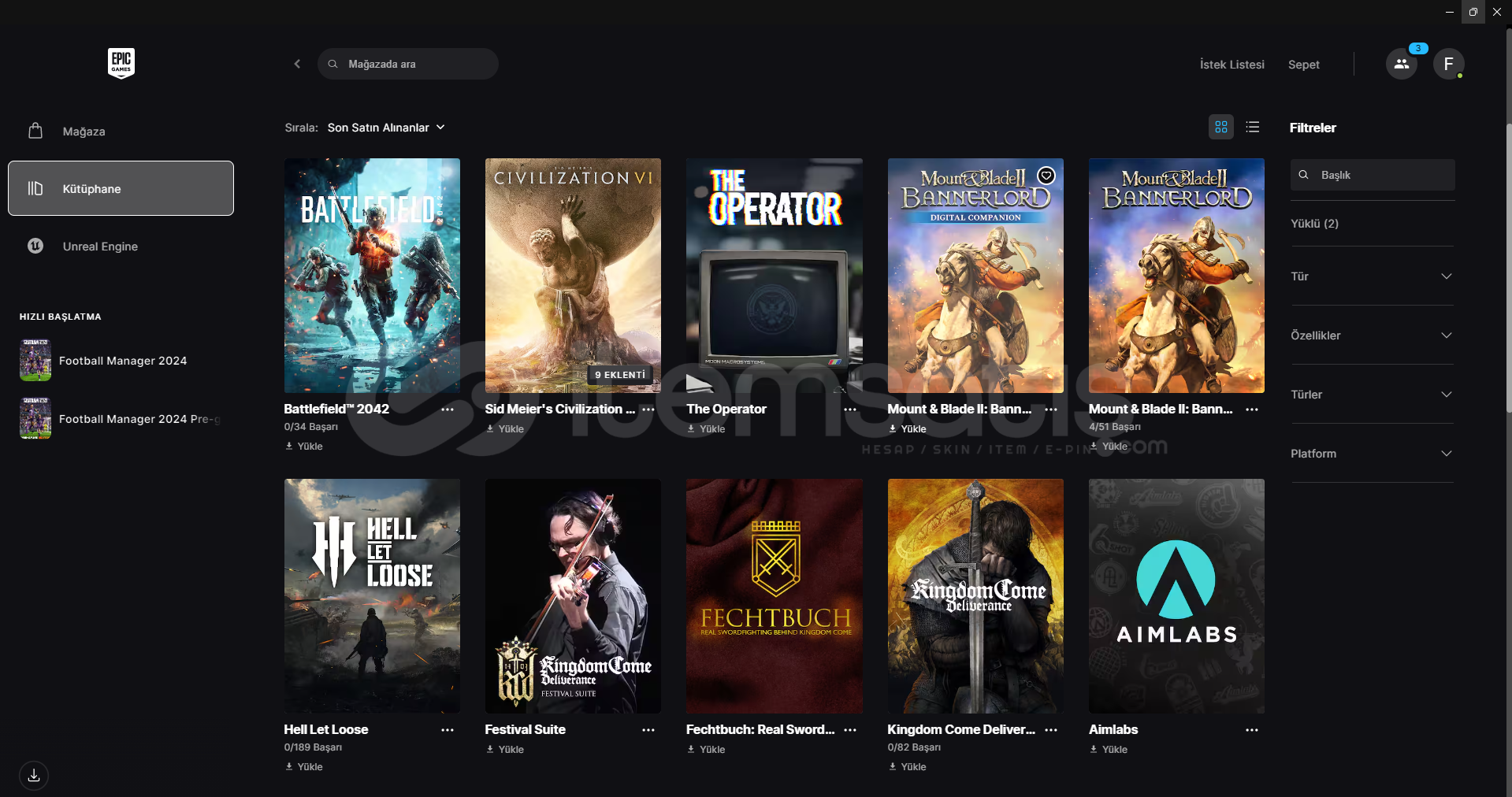
Task: Click the favorite heart on Bannerlord Digital Companion
Action: 1046,176
